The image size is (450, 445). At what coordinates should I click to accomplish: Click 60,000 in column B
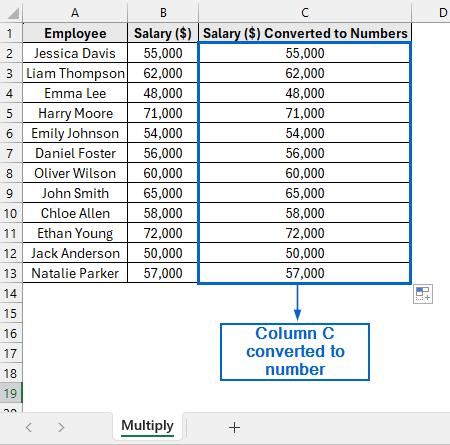[163, 173]
